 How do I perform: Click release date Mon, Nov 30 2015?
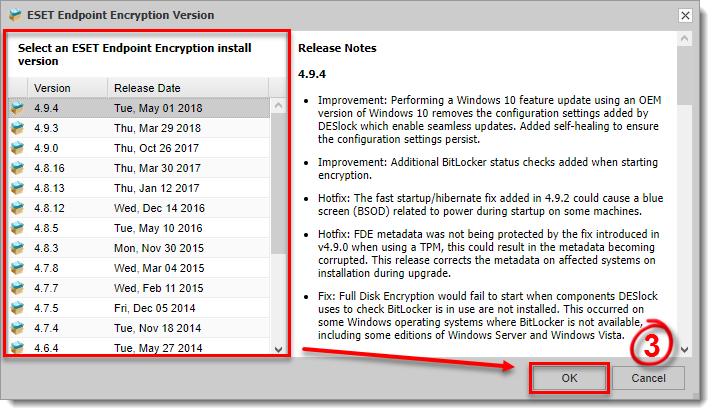pyautogui.click(x=159, y=248)
